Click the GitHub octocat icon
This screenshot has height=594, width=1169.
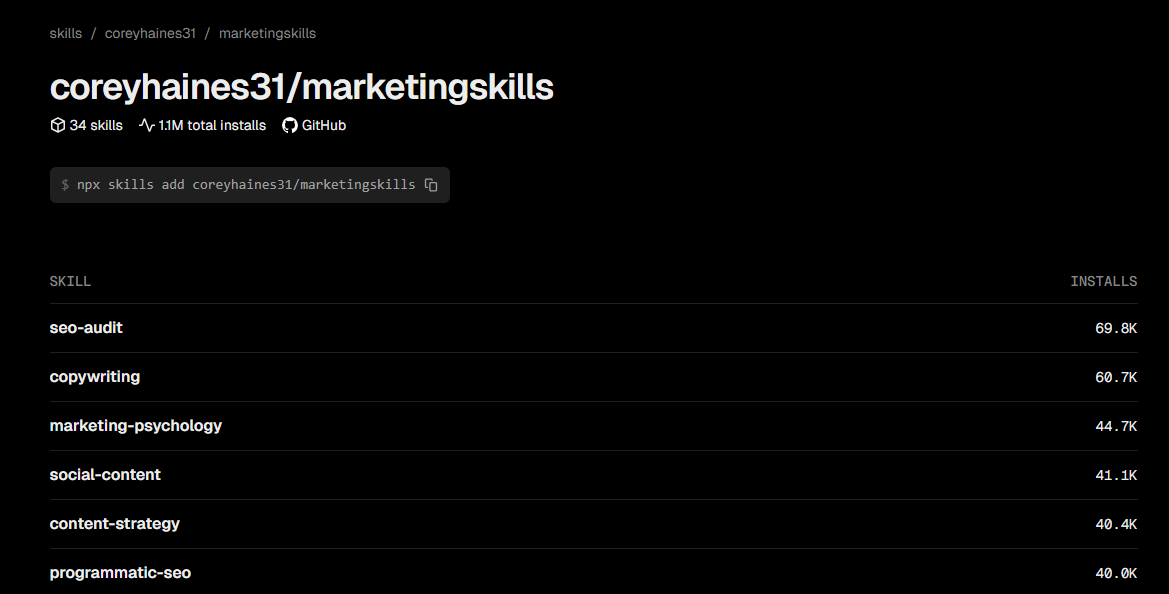(x=289, y=125)
